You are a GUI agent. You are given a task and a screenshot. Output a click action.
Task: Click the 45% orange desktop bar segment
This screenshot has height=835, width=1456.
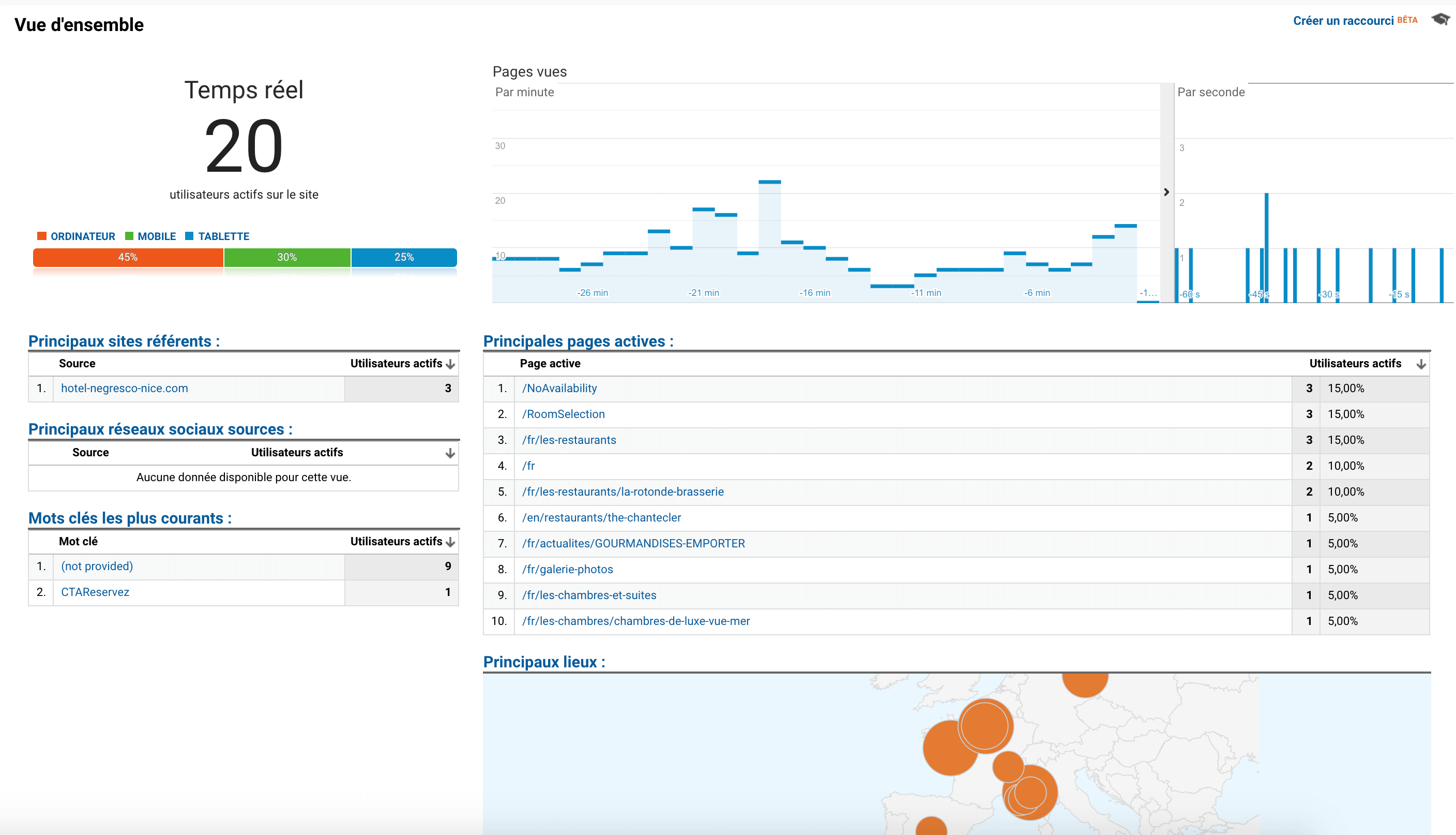pyautogui.click(x=128, y=258)
